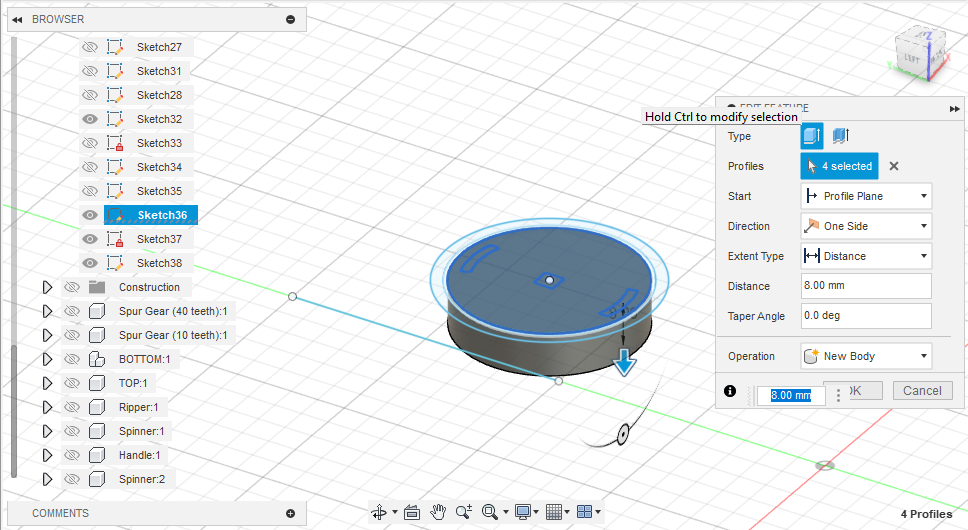The width and height of the screenshot is (968, 530).
Task: Click the Browser panel minus button
Action: (x=290, y=20)
